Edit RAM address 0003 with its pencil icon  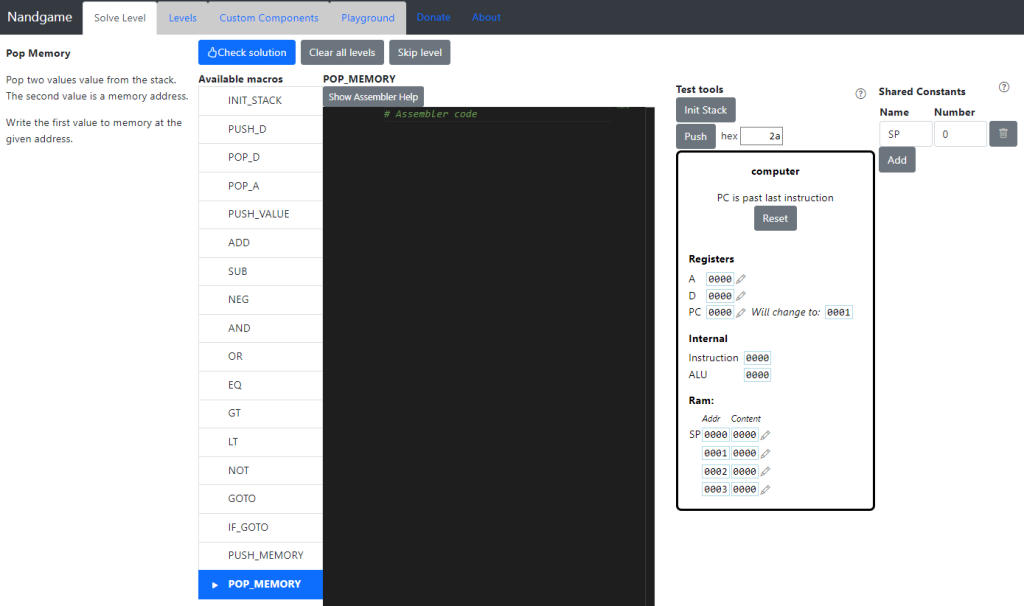[x=765, y=490]
